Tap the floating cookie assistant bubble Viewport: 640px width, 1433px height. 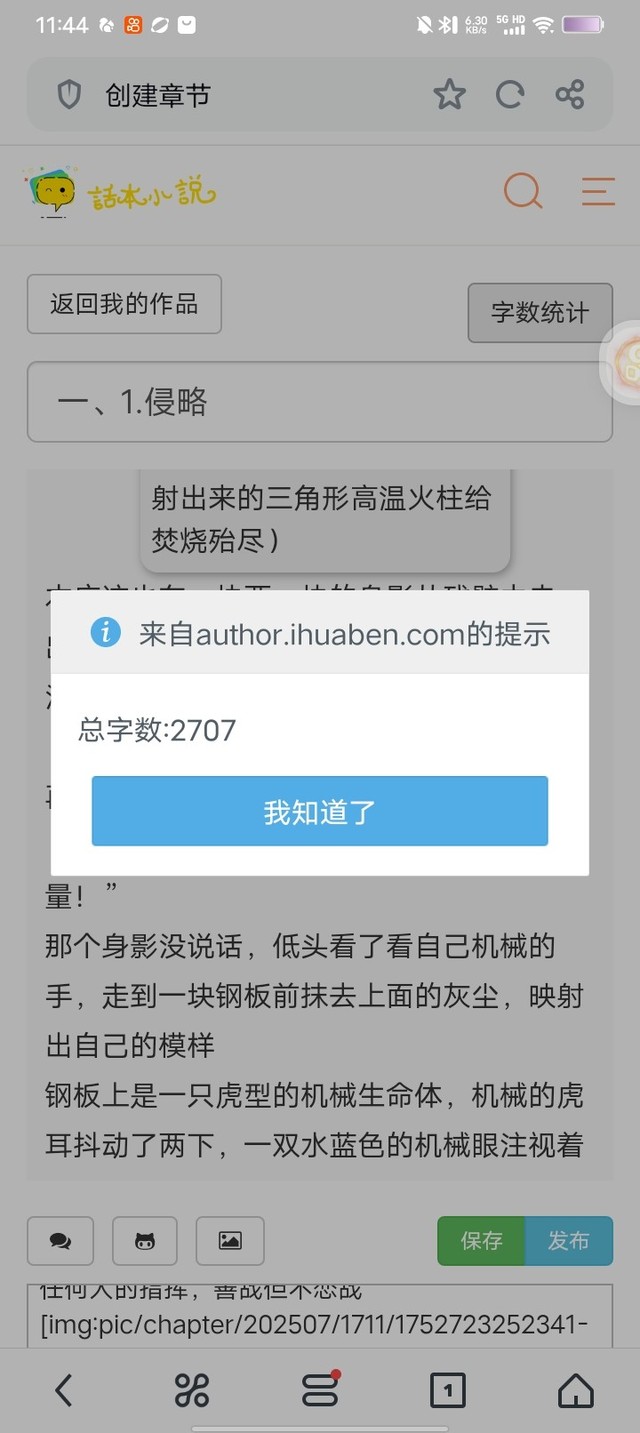[x=622, y=362]
